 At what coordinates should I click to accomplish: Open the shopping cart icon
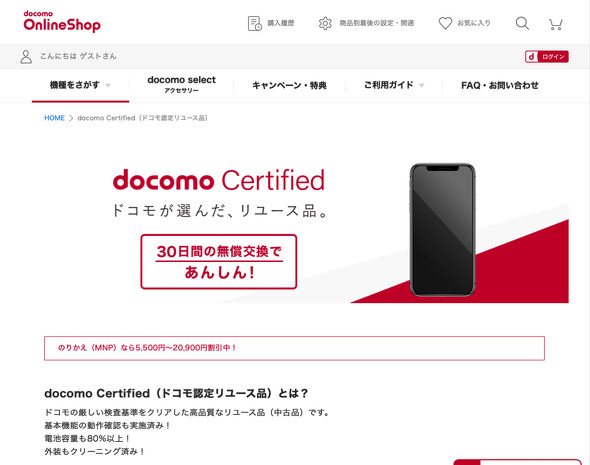(x=555, y=24)
